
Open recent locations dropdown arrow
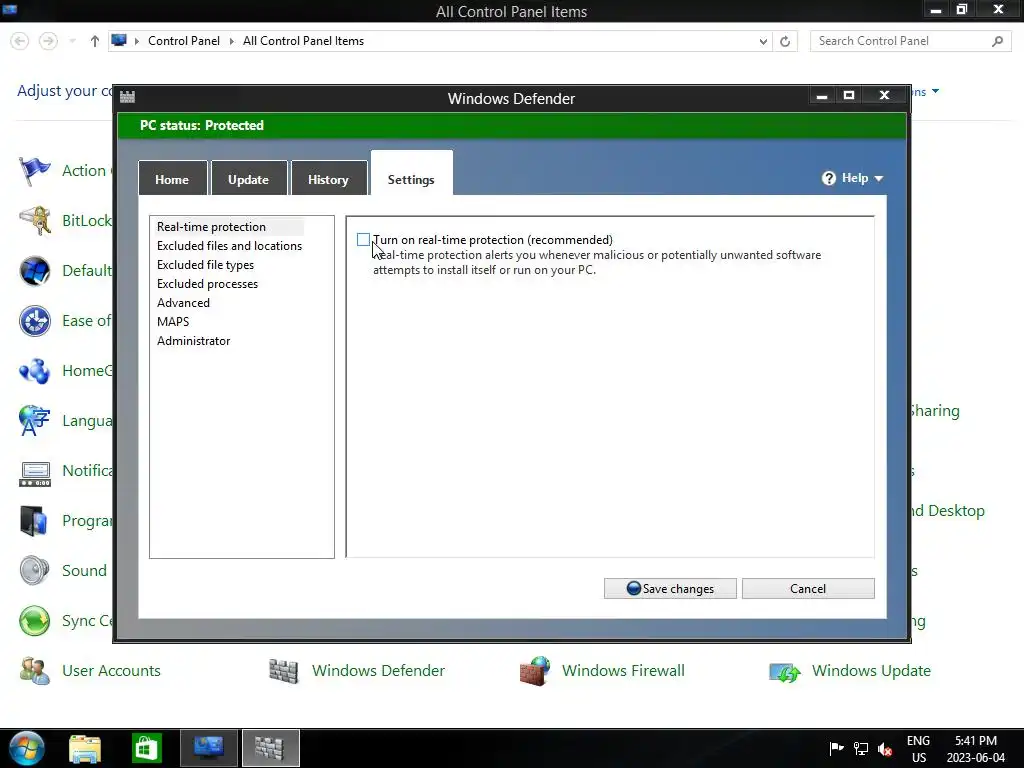pyautogui.click(x=72, y=41)
